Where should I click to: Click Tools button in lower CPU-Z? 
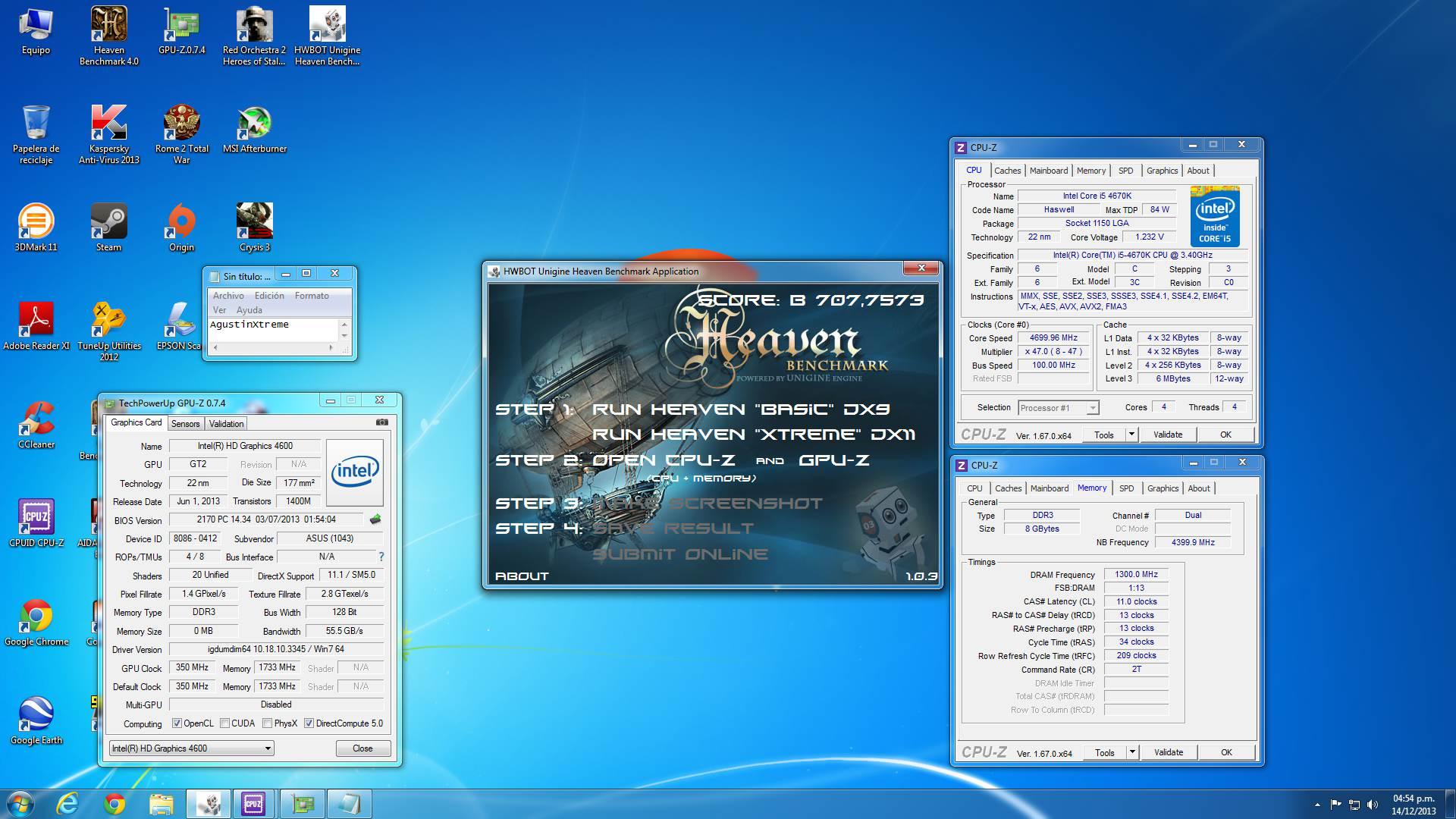click(1105, 752)
